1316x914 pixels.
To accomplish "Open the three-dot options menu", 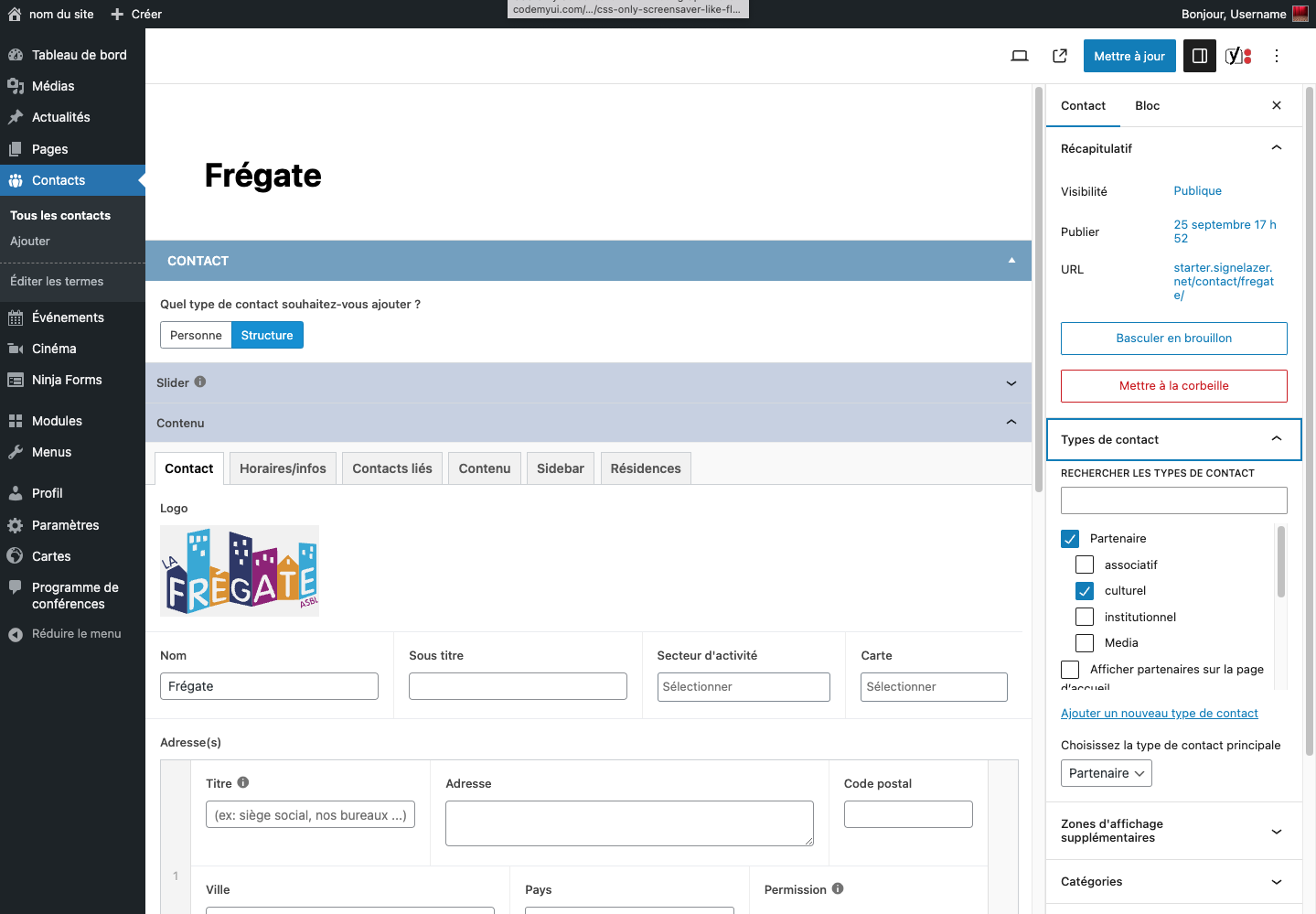I will [x=1277, y=56].
